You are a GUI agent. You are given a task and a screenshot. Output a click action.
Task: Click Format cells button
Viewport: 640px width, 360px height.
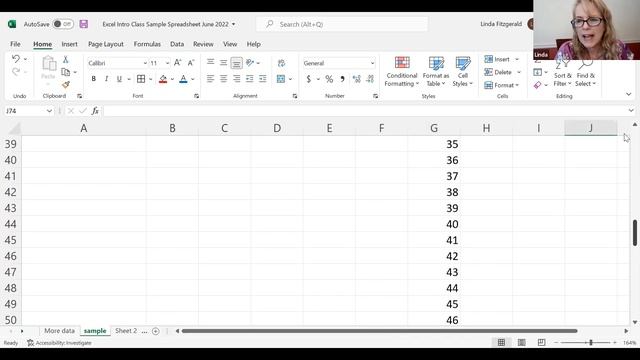(x=501, y=85)
